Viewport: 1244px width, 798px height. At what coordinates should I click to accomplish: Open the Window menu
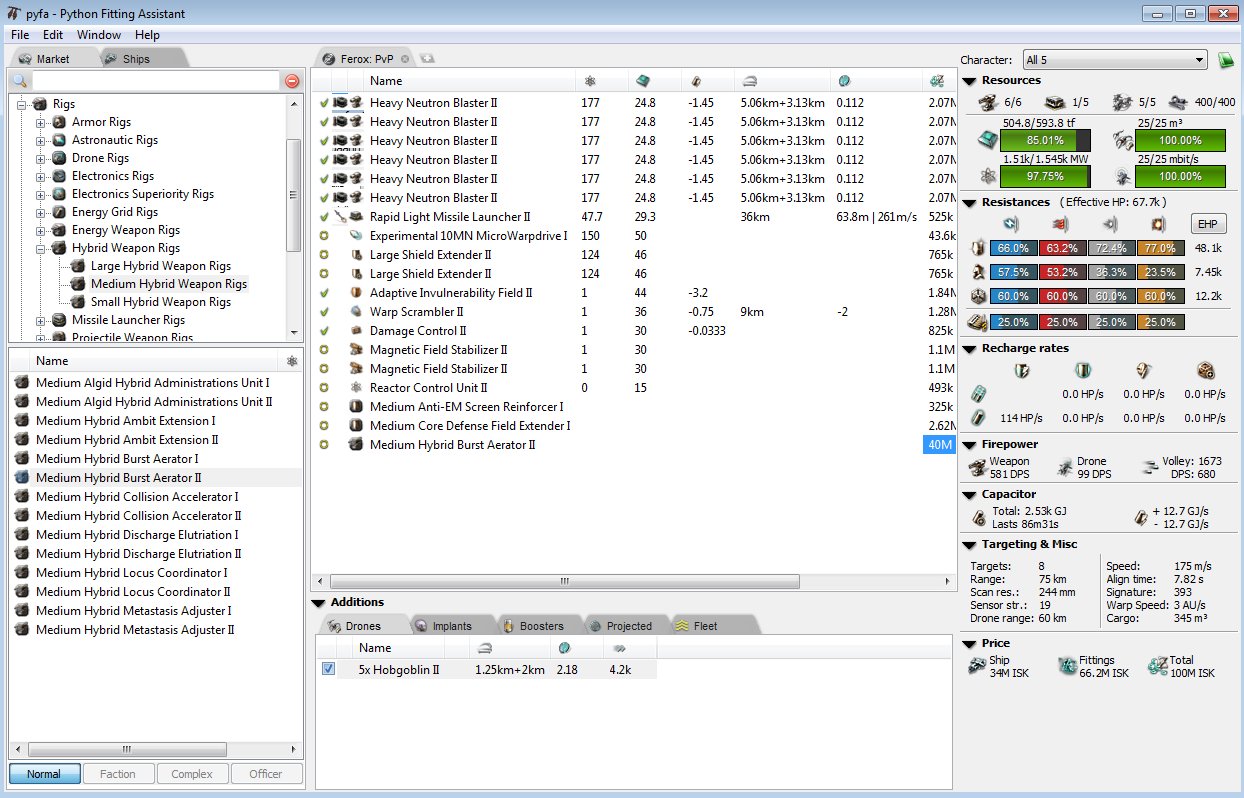point(99,35)
